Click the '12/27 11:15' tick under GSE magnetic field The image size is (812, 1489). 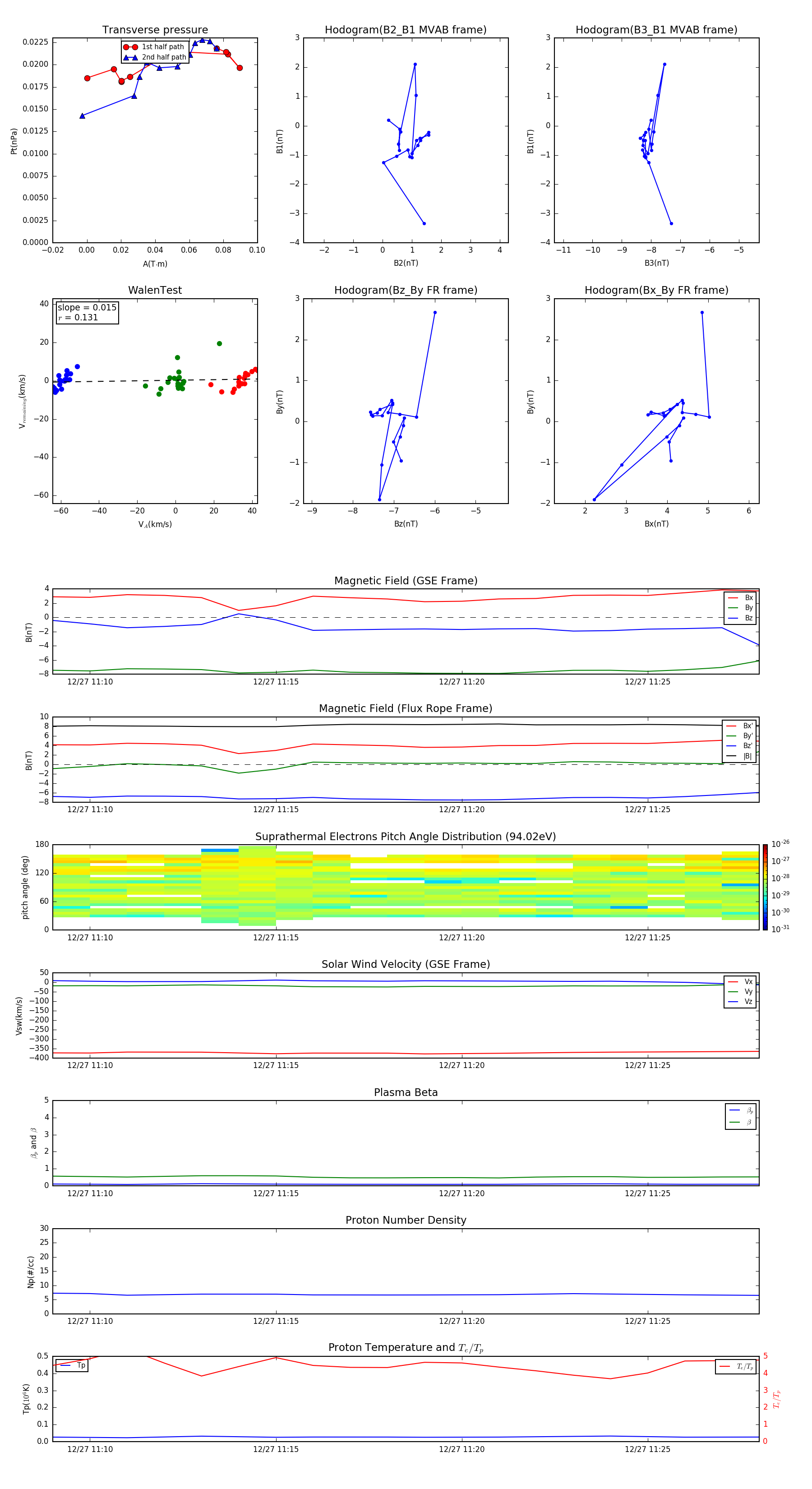click(x=276, y=681)
